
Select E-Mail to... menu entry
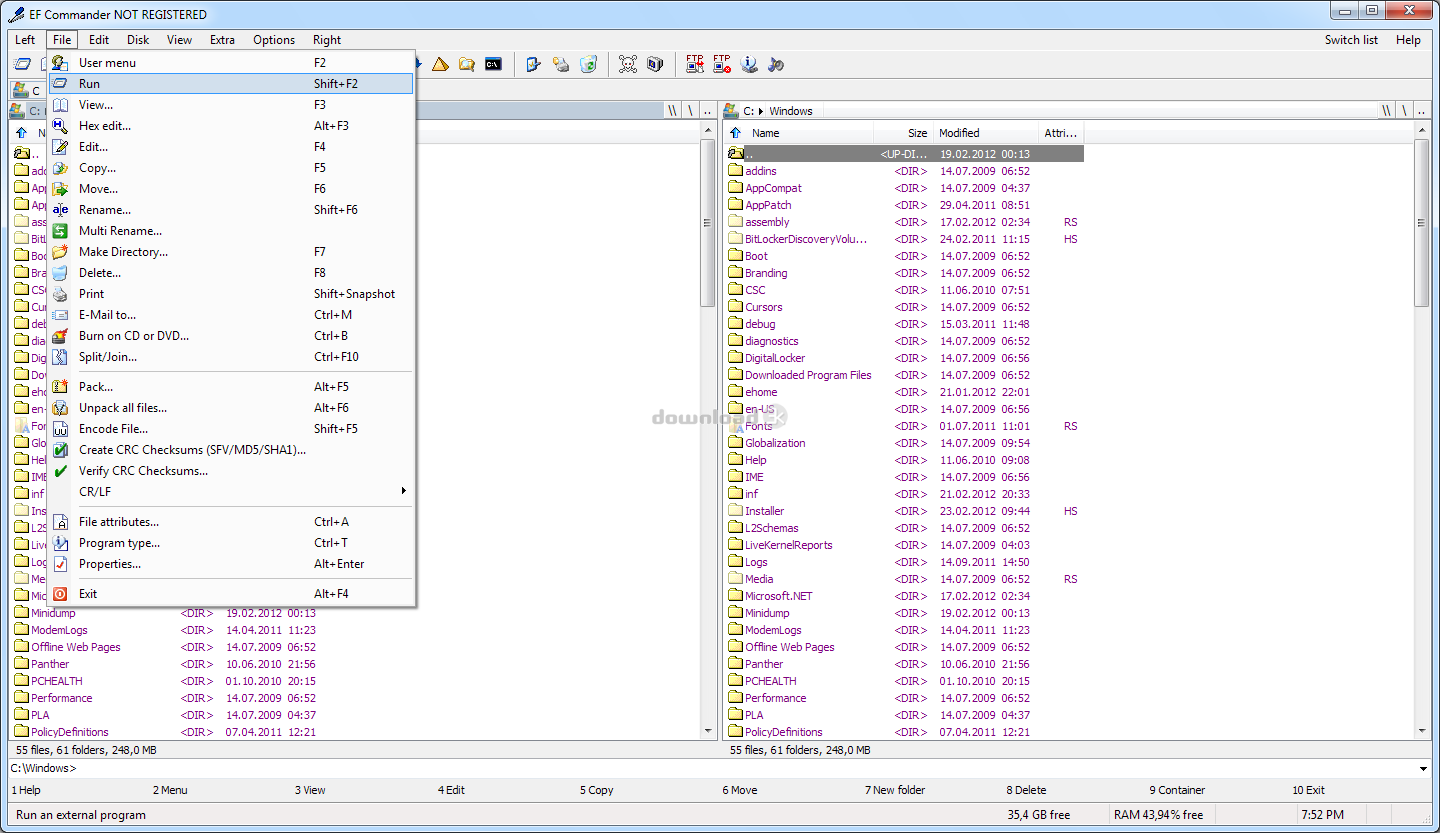(231, 315)
